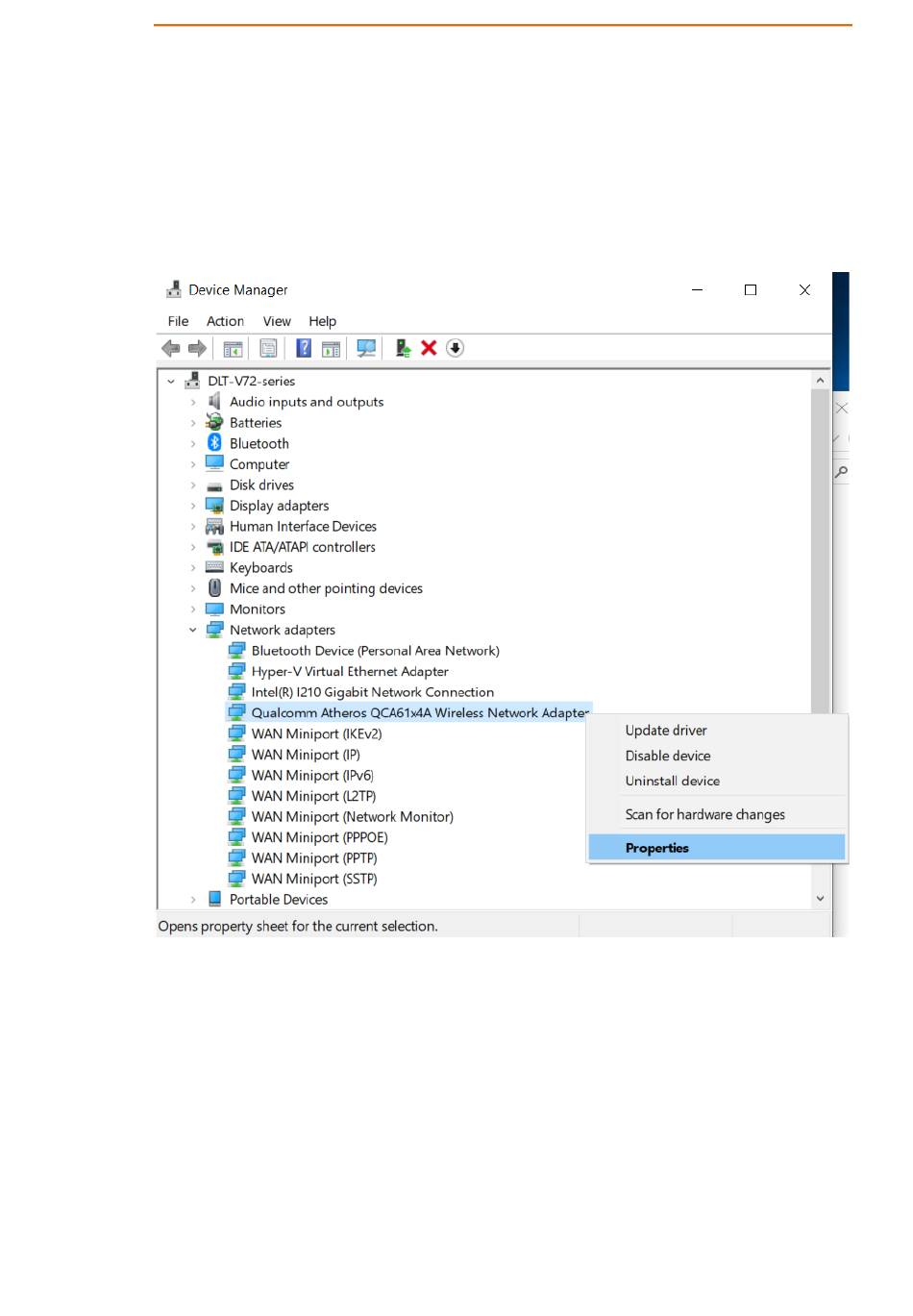Viewport: 913px width, 1316px height.
Task: Click the vertical scrollbar thumb in the device tree
Action: (820, 552)
